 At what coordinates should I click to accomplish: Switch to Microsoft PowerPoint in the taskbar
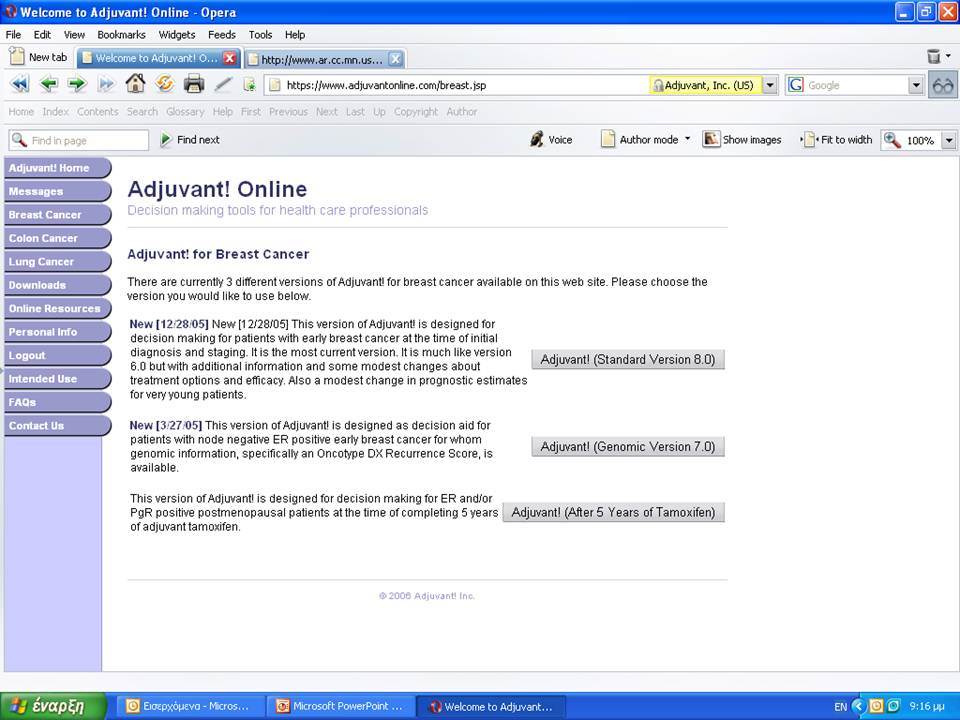[341, 707]
